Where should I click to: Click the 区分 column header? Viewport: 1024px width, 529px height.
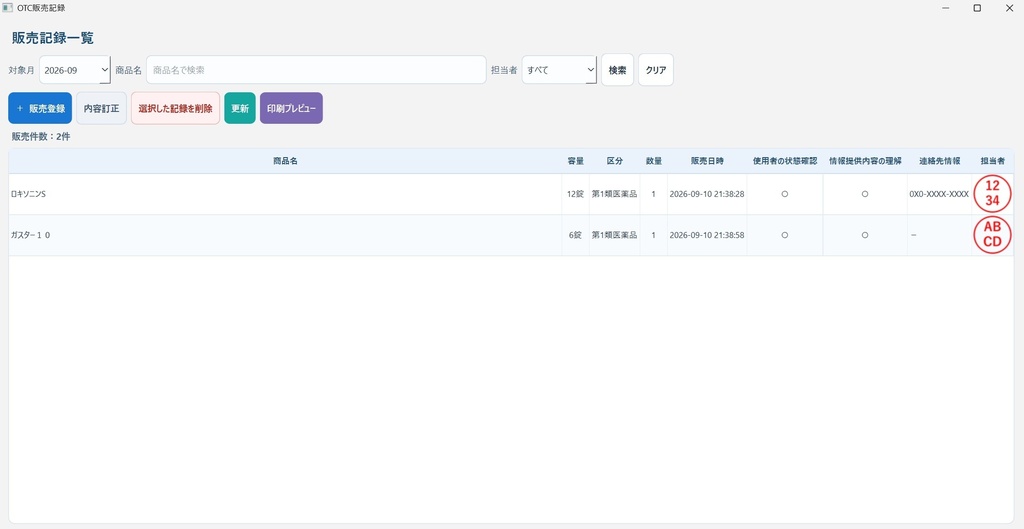tap(615, 161)
